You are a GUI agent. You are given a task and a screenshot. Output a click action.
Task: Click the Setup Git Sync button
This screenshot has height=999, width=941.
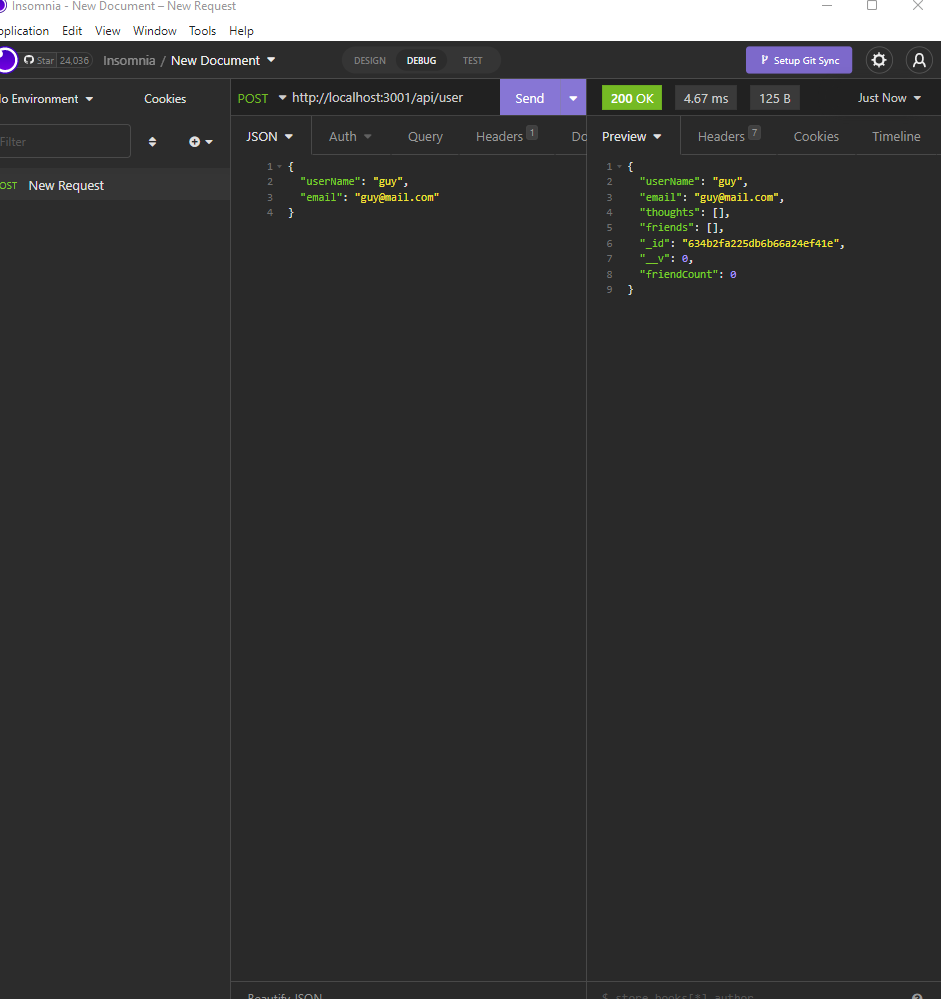798,60
